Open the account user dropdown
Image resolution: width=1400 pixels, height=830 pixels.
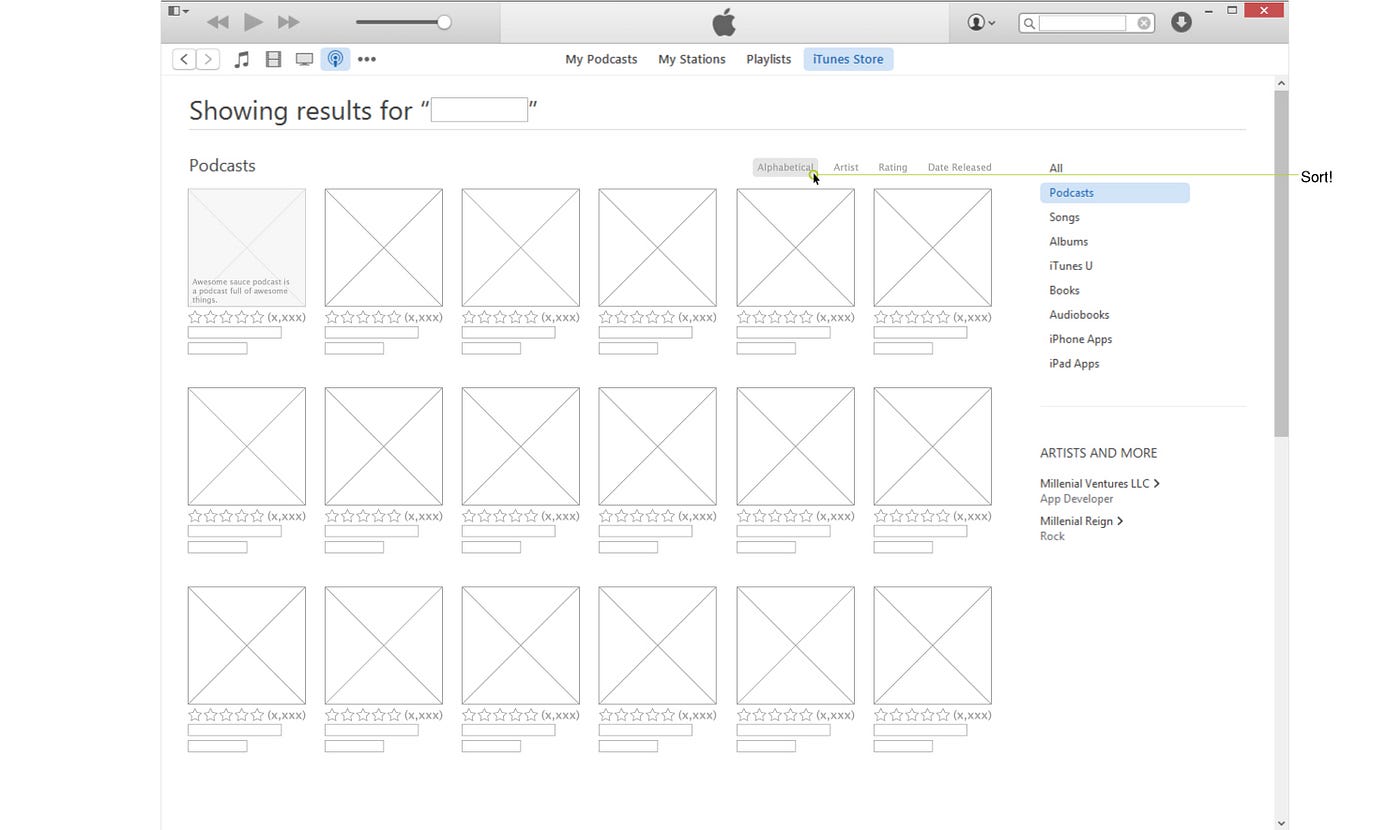[x=981, y=22]
